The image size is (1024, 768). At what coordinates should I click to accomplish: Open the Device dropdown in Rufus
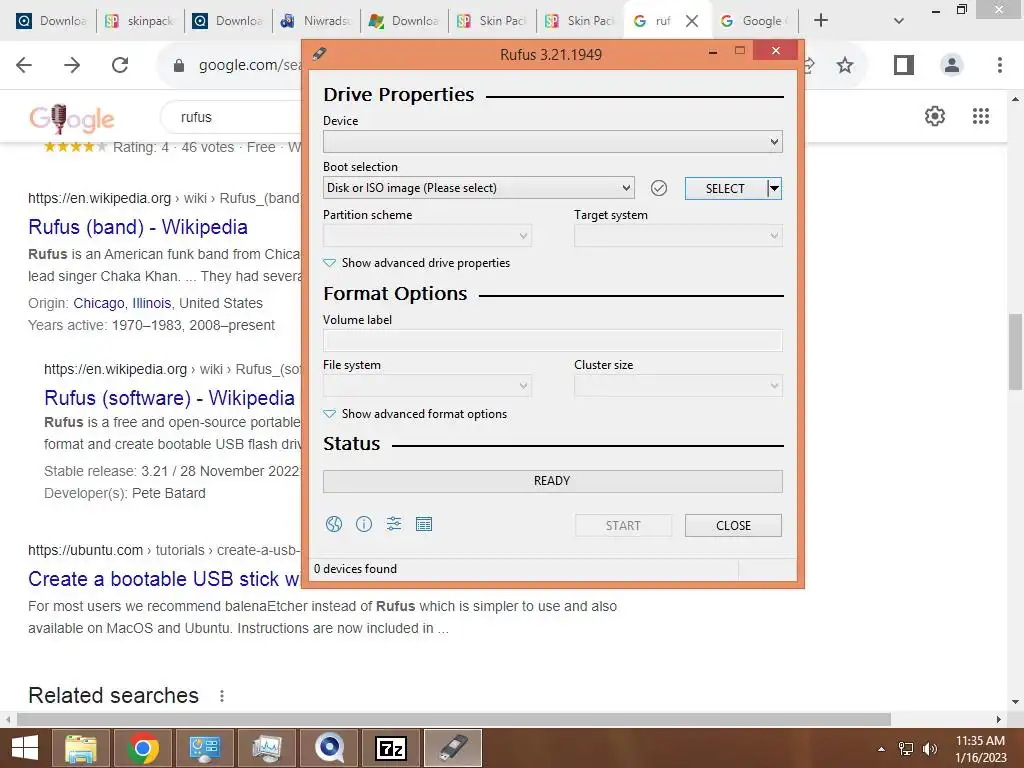[552, 142]
